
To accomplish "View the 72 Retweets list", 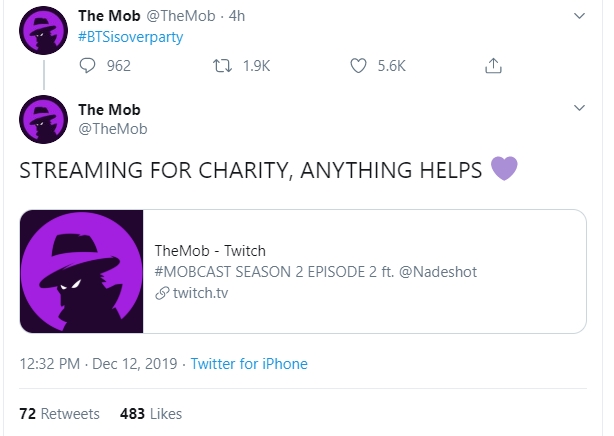I will click(60, 413).
